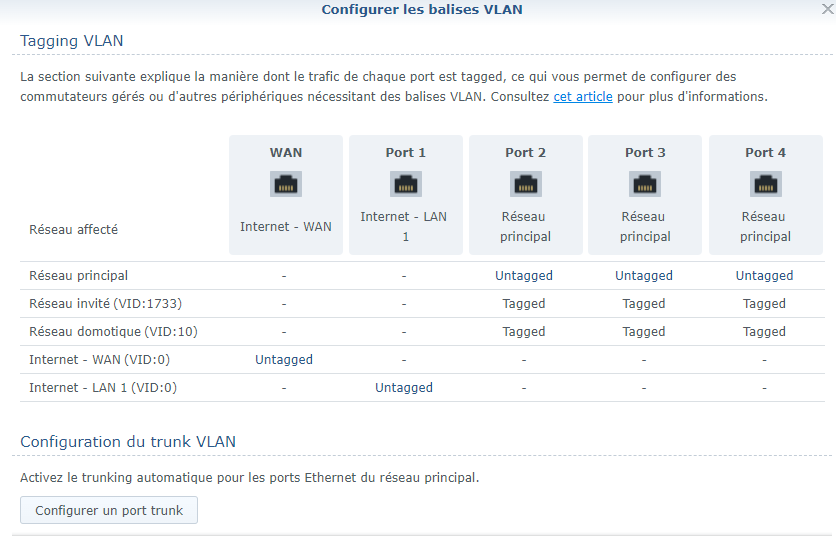
Task: Select the Port 2 "Réseau principal" card
Action: pos(526,227)
